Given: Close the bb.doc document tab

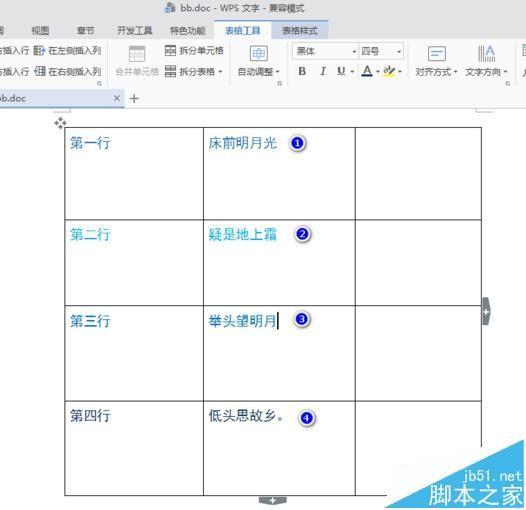Looking at the screenshot, I should [117, 98].
